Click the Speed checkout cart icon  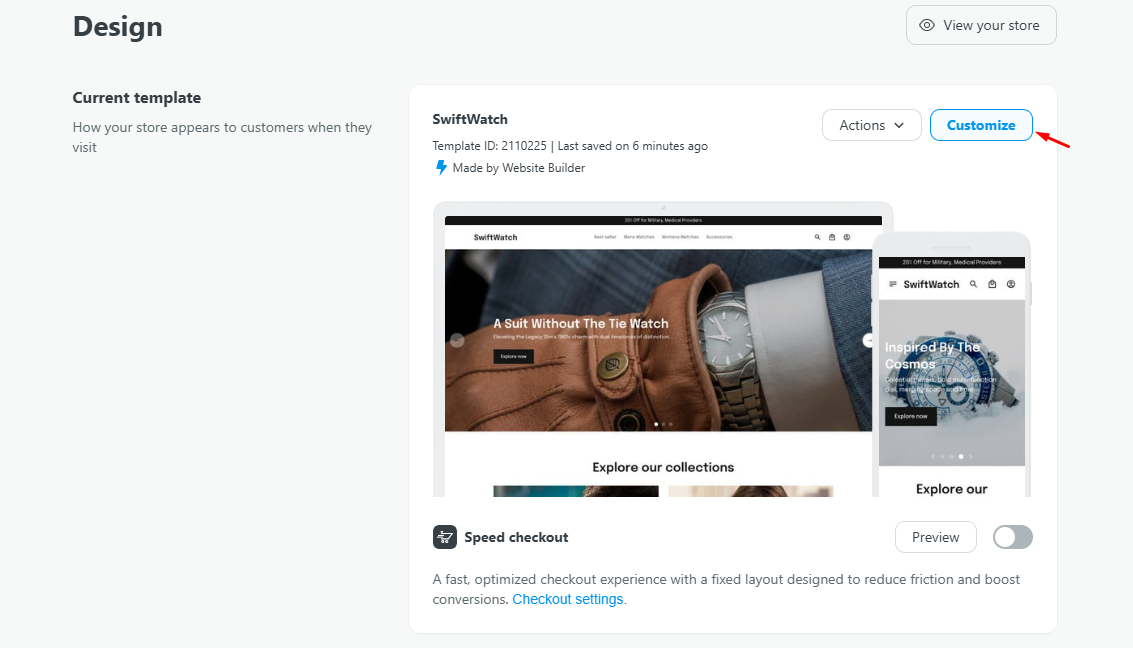pos(445,537)
